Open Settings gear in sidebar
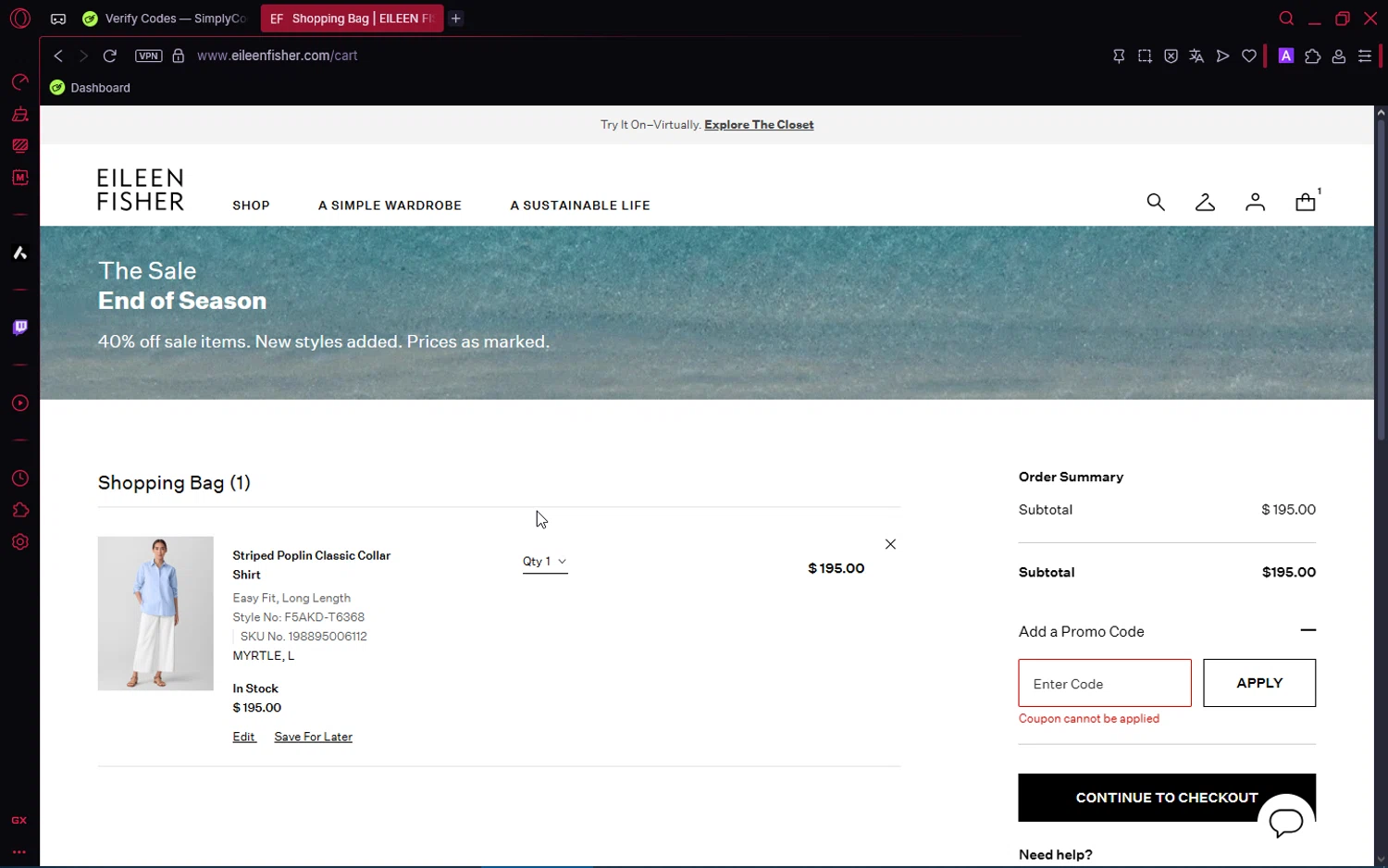This screenshot has height=868, width=1388. 19,542
